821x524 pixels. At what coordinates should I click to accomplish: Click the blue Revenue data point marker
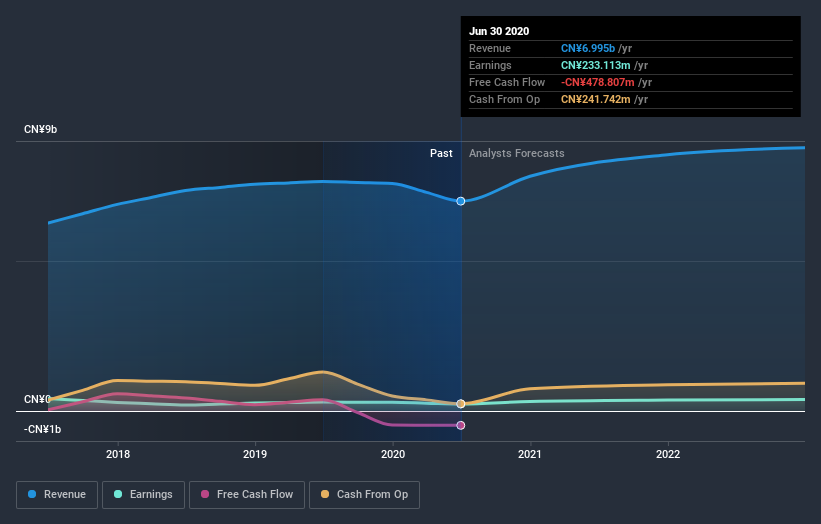coord(461,201)
